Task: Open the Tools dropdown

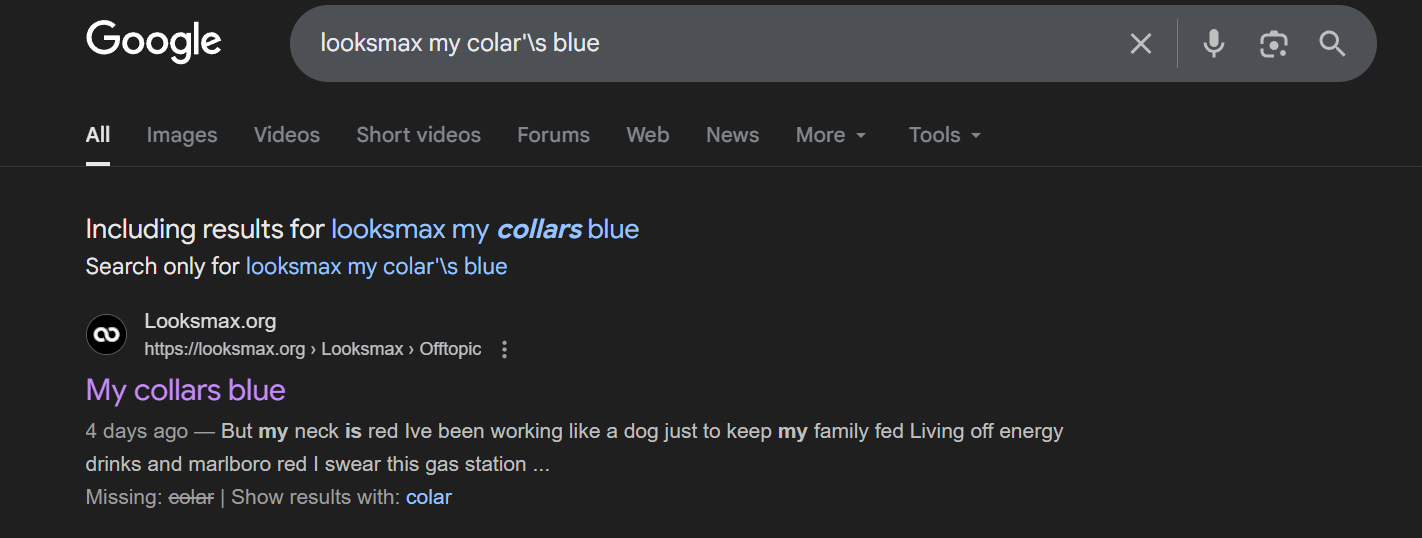Action: coord(944,135)
